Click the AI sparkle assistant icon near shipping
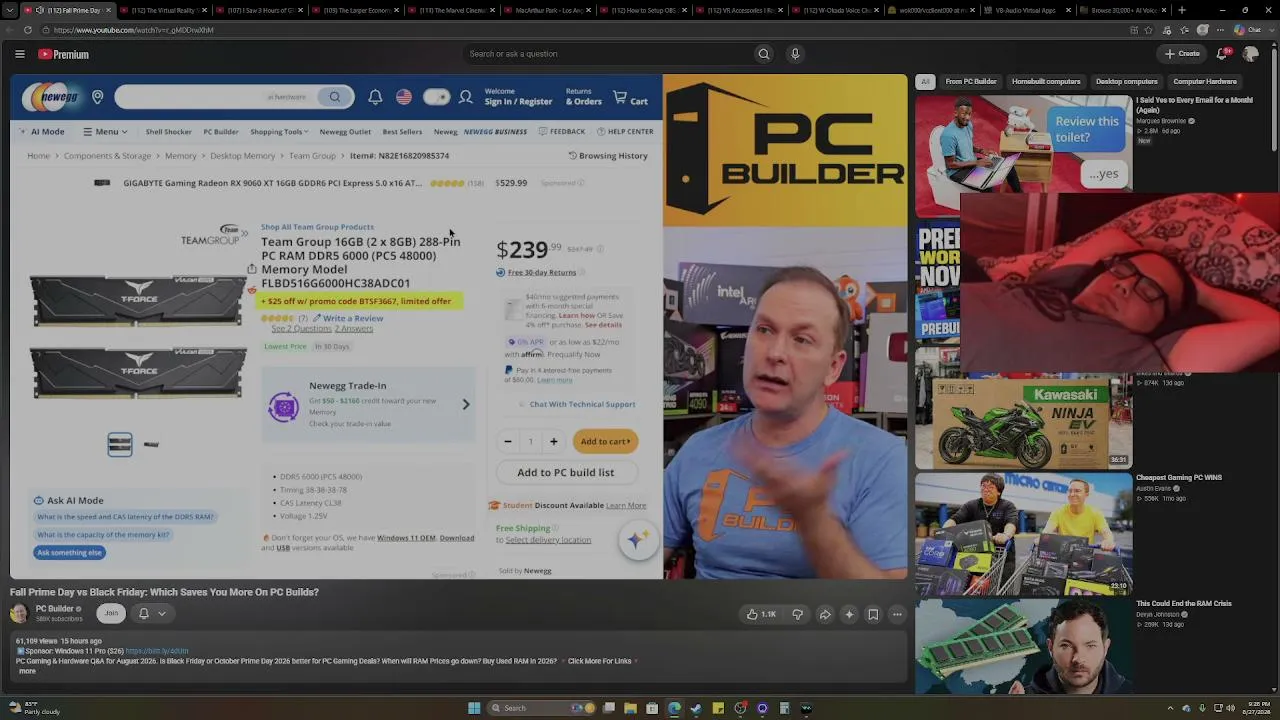 coord(638,540)
